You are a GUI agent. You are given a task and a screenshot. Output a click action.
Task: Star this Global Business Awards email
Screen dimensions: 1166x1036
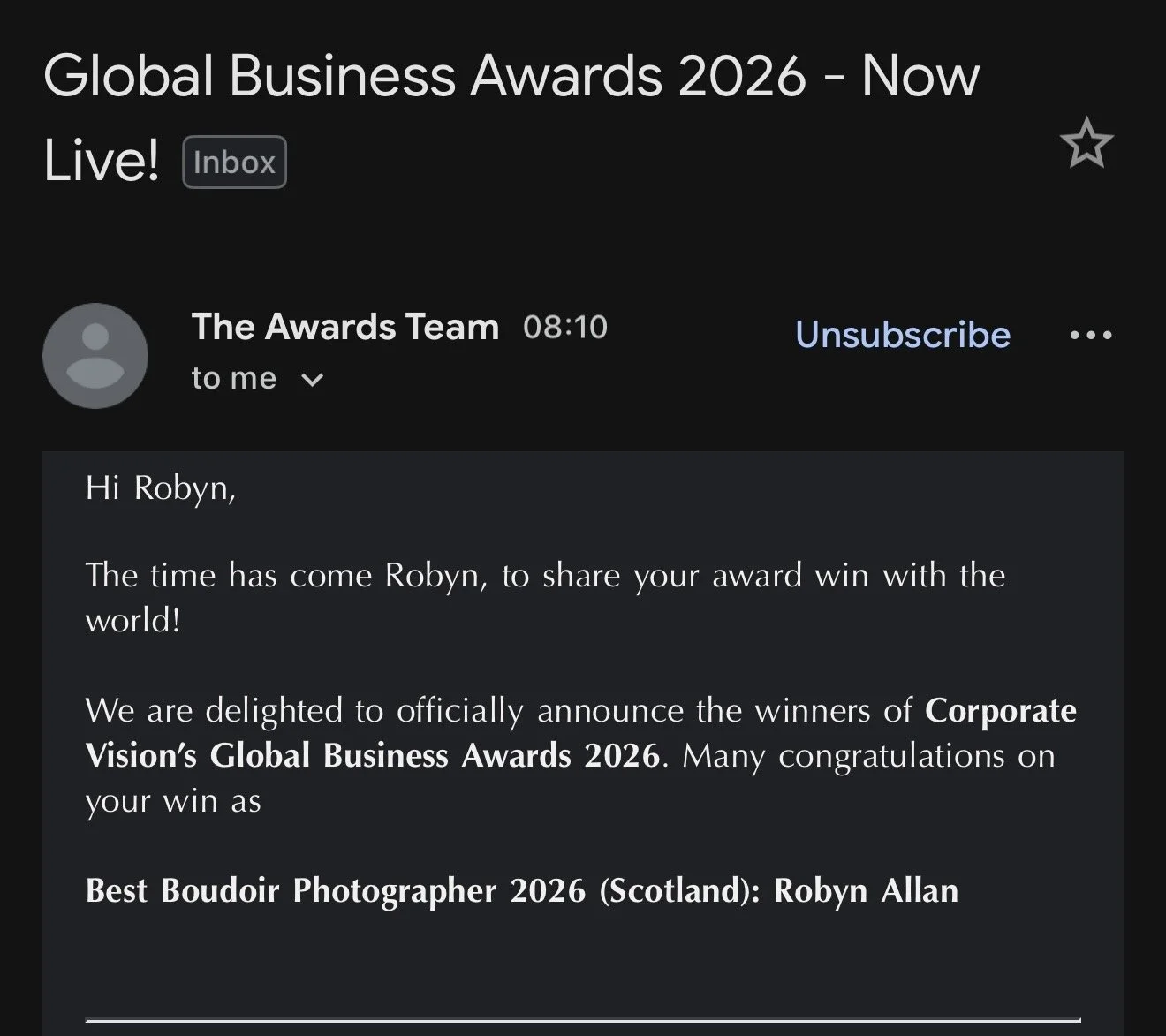pos(1086,143)
